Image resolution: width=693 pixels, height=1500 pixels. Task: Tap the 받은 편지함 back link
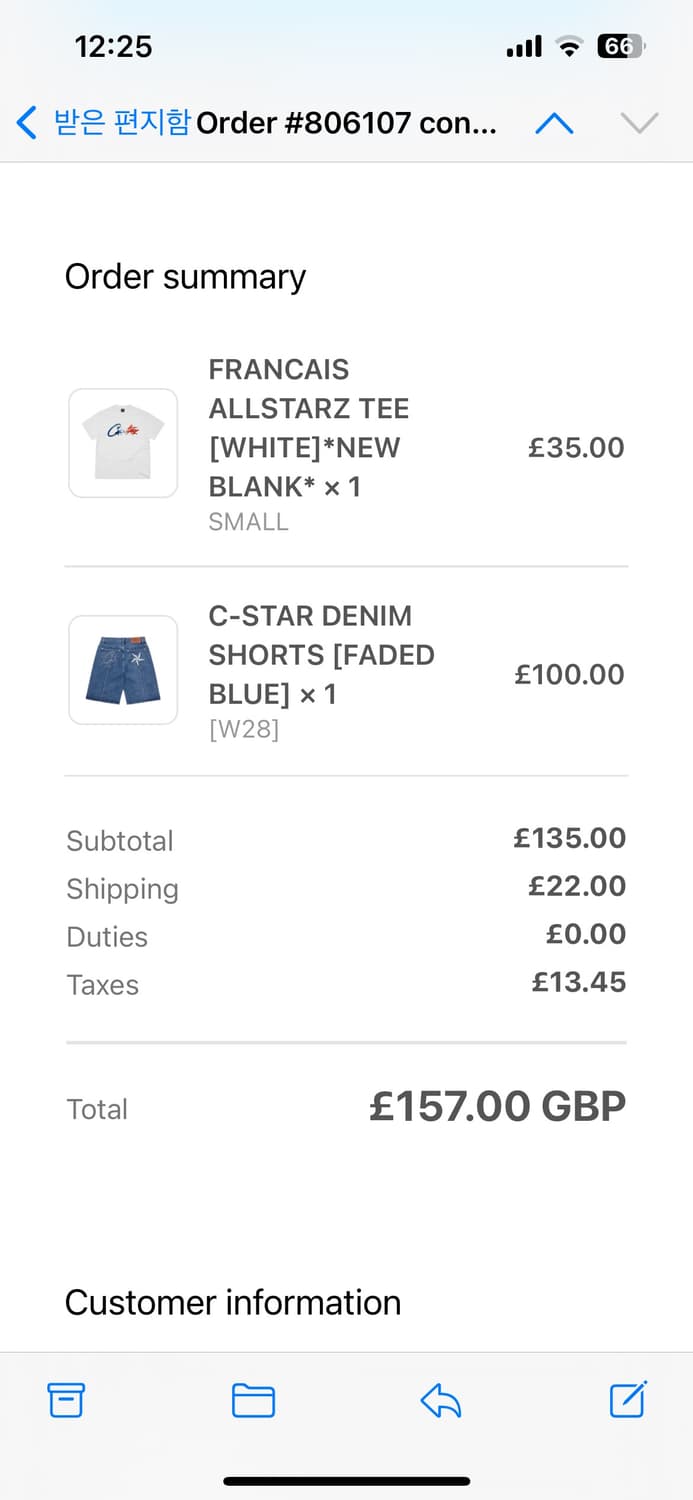[122, 123]
